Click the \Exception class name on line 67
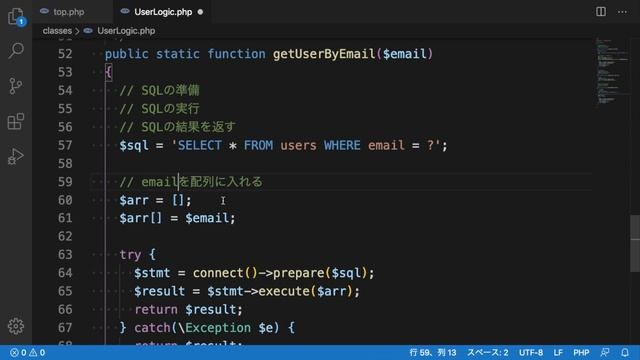 point(214,328)
